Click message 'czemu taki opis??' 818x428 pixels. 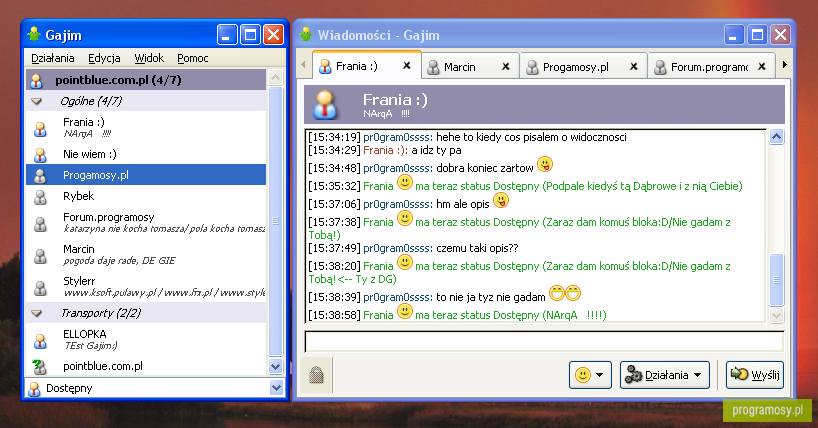(x=477, y=248)
